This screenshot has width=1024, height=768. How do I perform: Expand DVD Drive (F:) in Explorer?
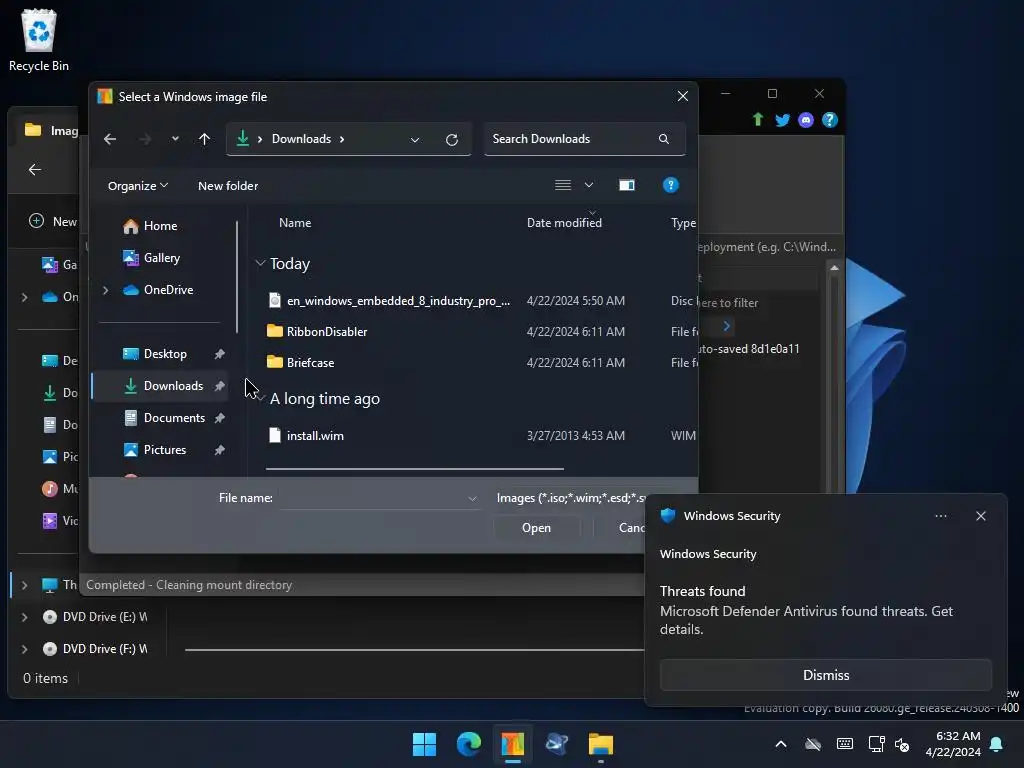[24, 649]
